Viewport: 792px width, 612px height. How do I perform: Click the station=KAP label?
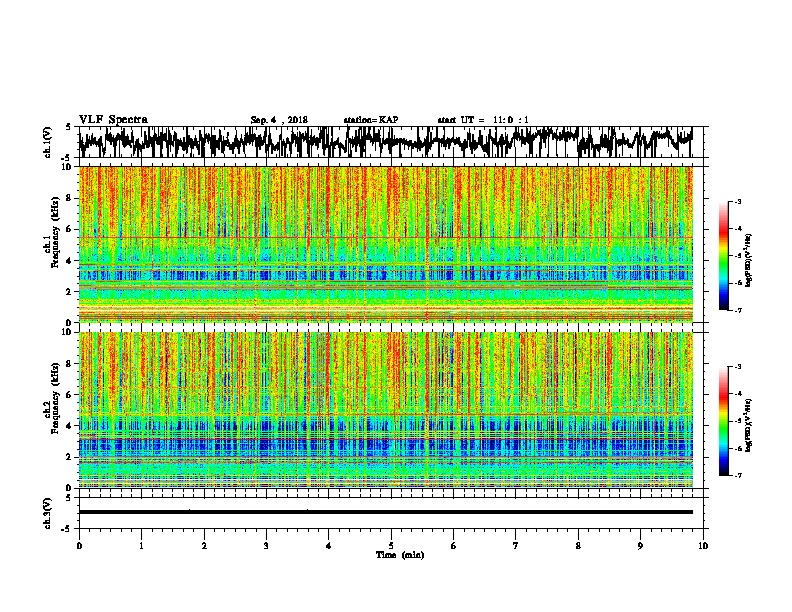coord(371,120)
